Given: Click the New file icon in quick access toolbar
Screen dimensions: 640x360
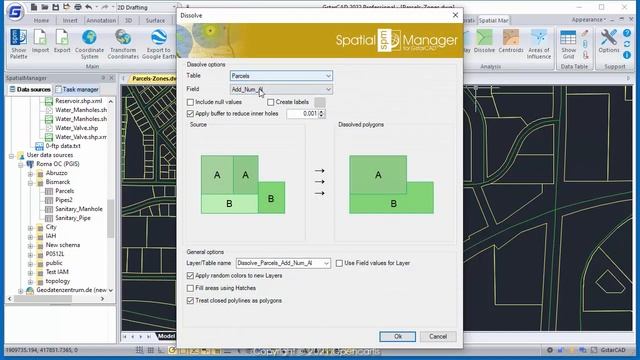Looking at the screenshot, I should pyautogui.click(x=34, y=7).
